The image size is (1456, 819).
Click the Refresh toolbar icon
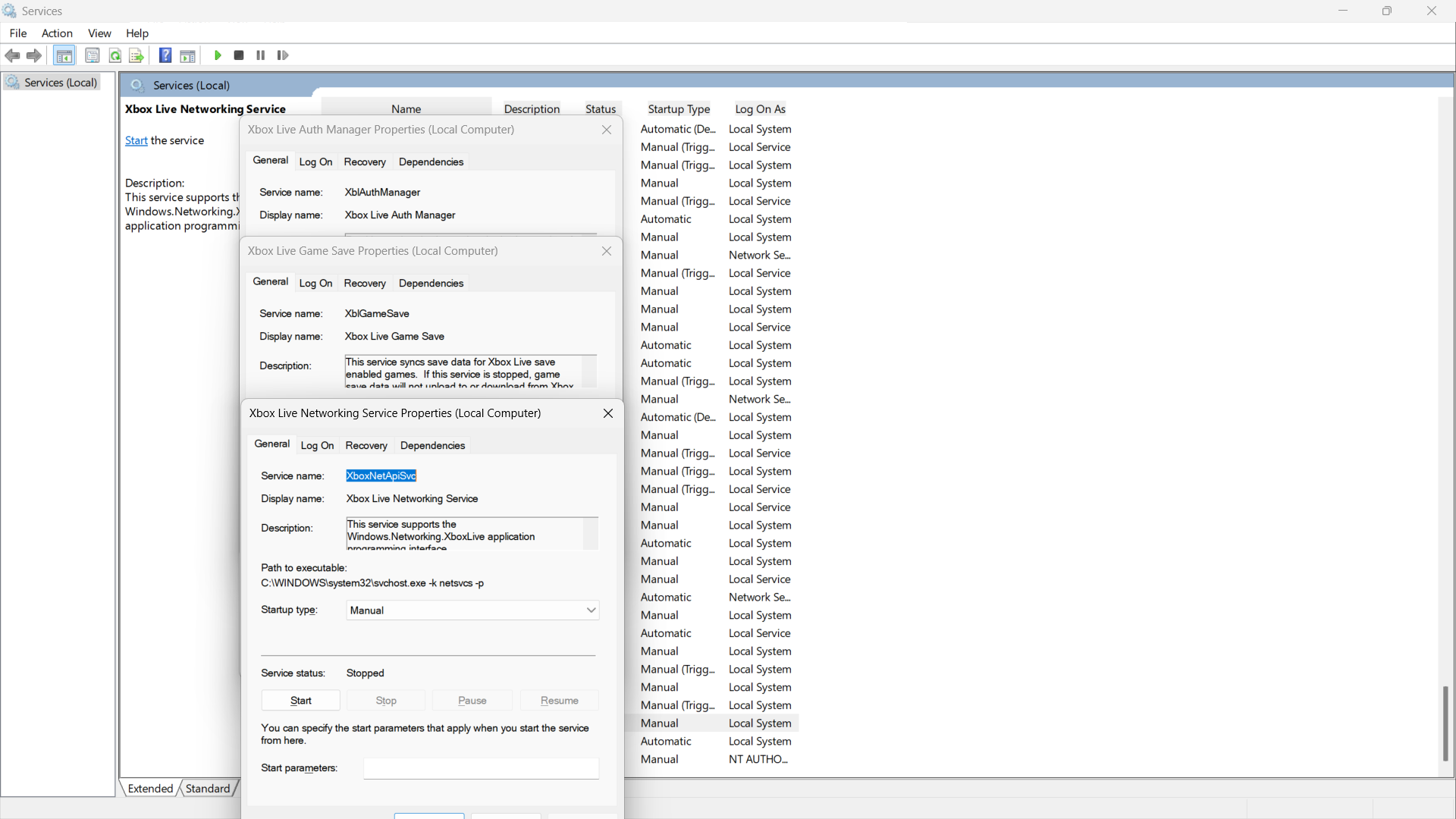tap(115, 55)
